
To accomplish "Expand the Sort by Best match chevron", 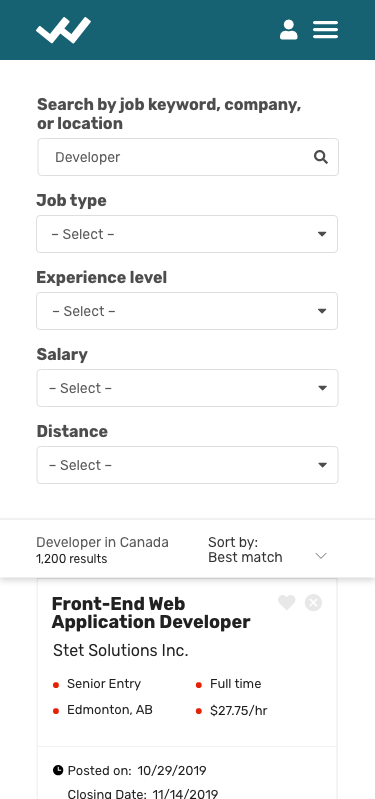I will click(x=321, y=555).
